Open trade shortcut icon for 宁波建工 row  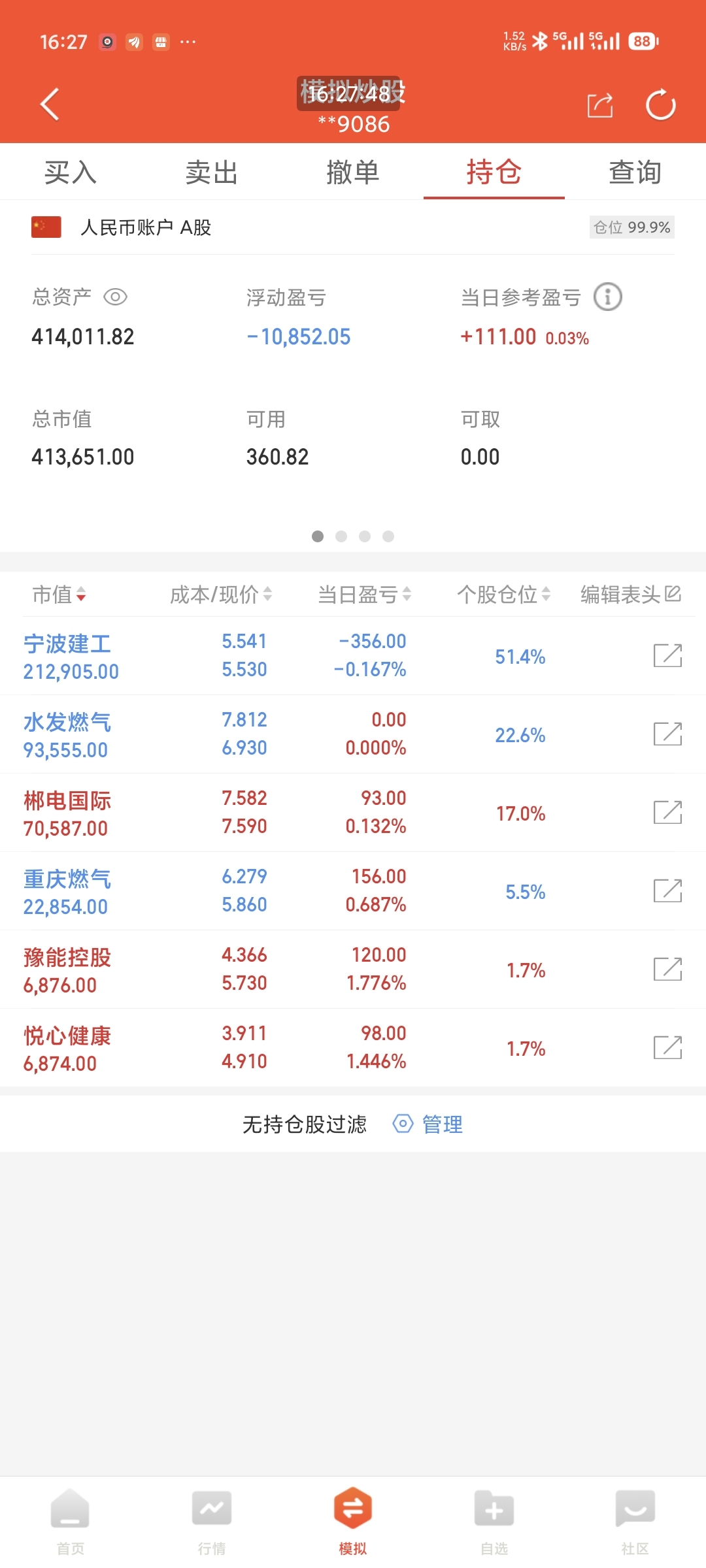coord(667,656)
